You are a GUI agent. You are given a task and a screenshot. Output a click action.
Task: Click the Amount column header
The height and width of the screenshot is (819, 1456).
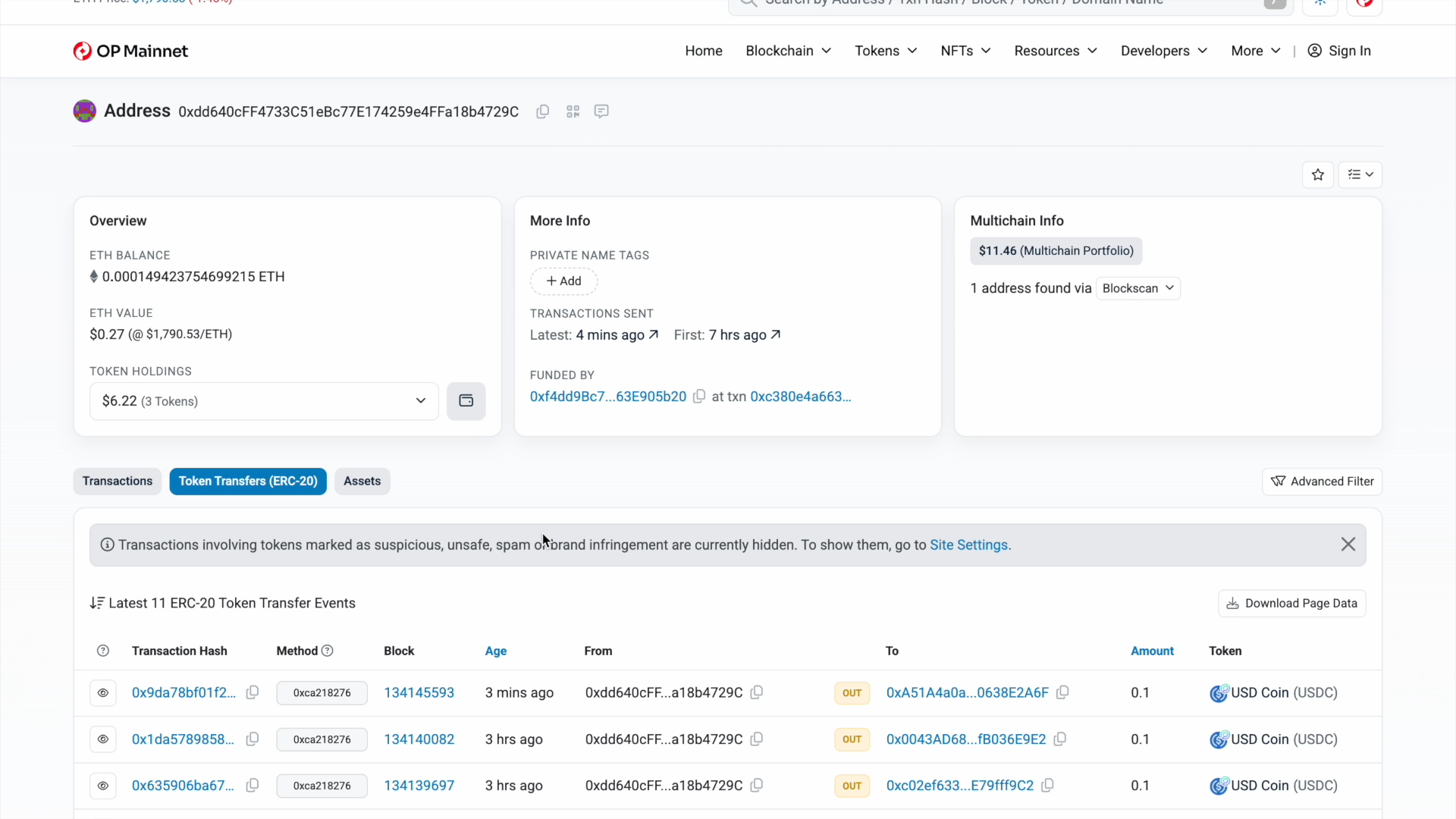pyautogui.click(x=1152, y=651)
